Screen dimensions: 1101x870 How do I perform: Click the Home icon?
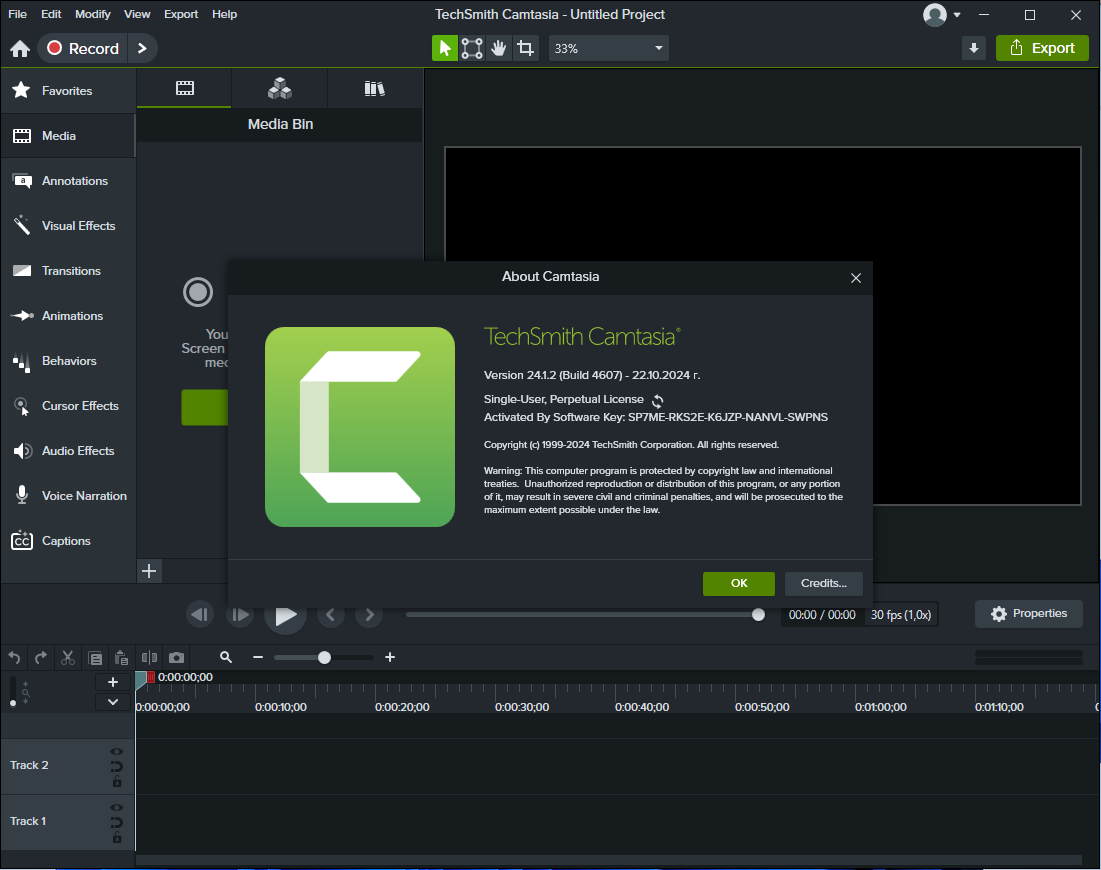20,49
